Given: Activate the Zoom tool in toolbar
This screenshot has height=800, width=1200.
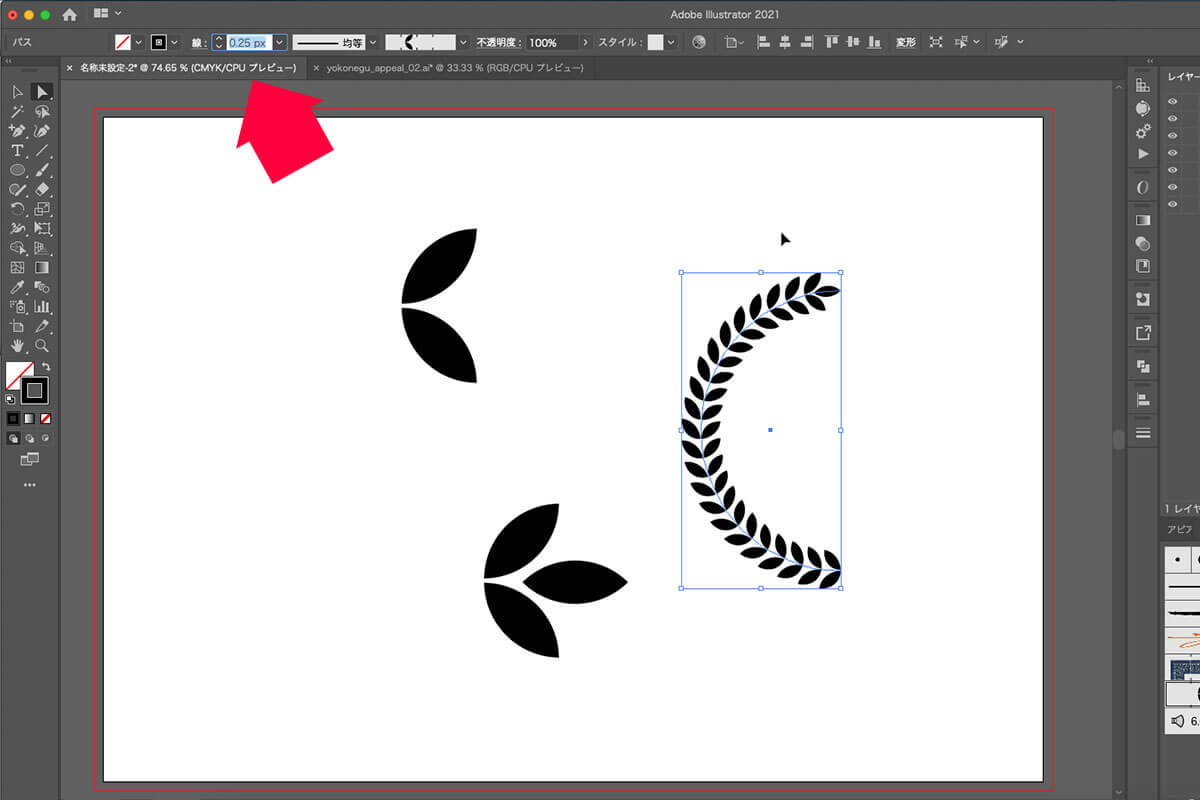Looking at the screenshot, I should coord(42,346).
